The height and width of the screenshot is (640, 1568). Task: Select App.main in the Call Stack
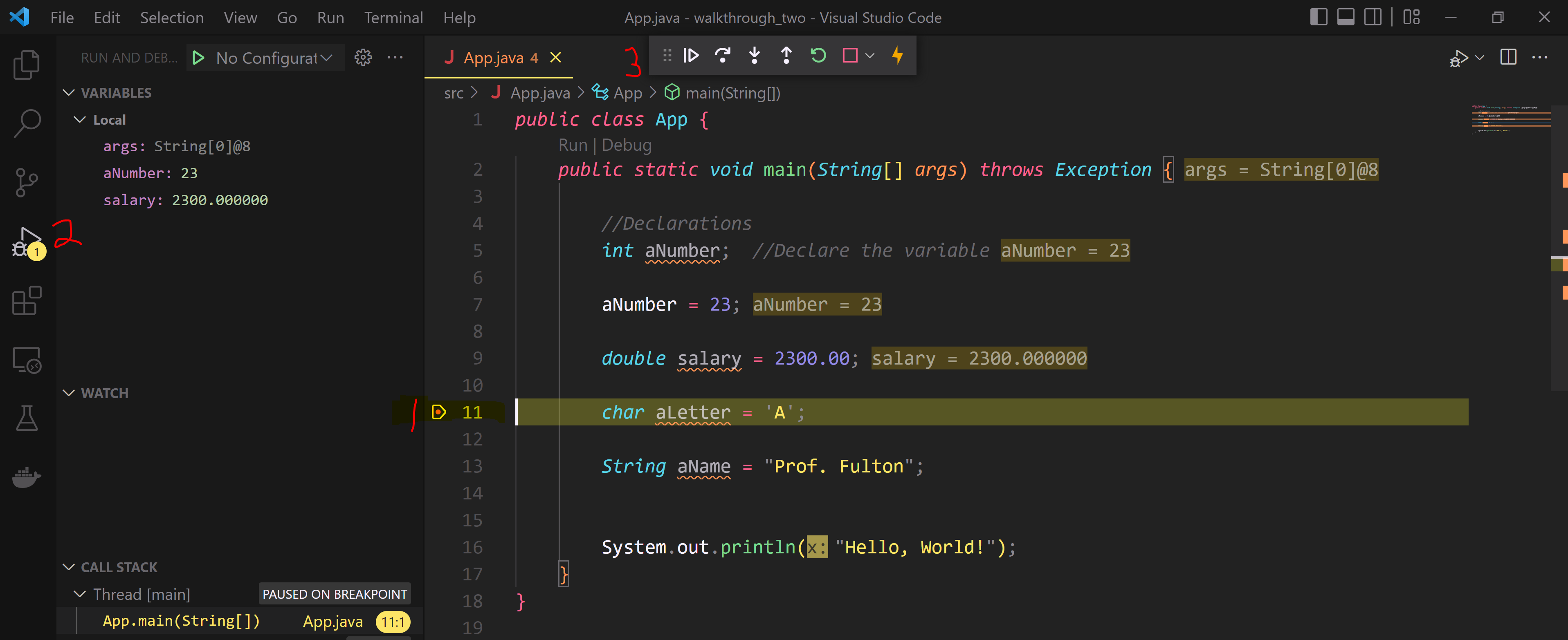click(182, 620)
